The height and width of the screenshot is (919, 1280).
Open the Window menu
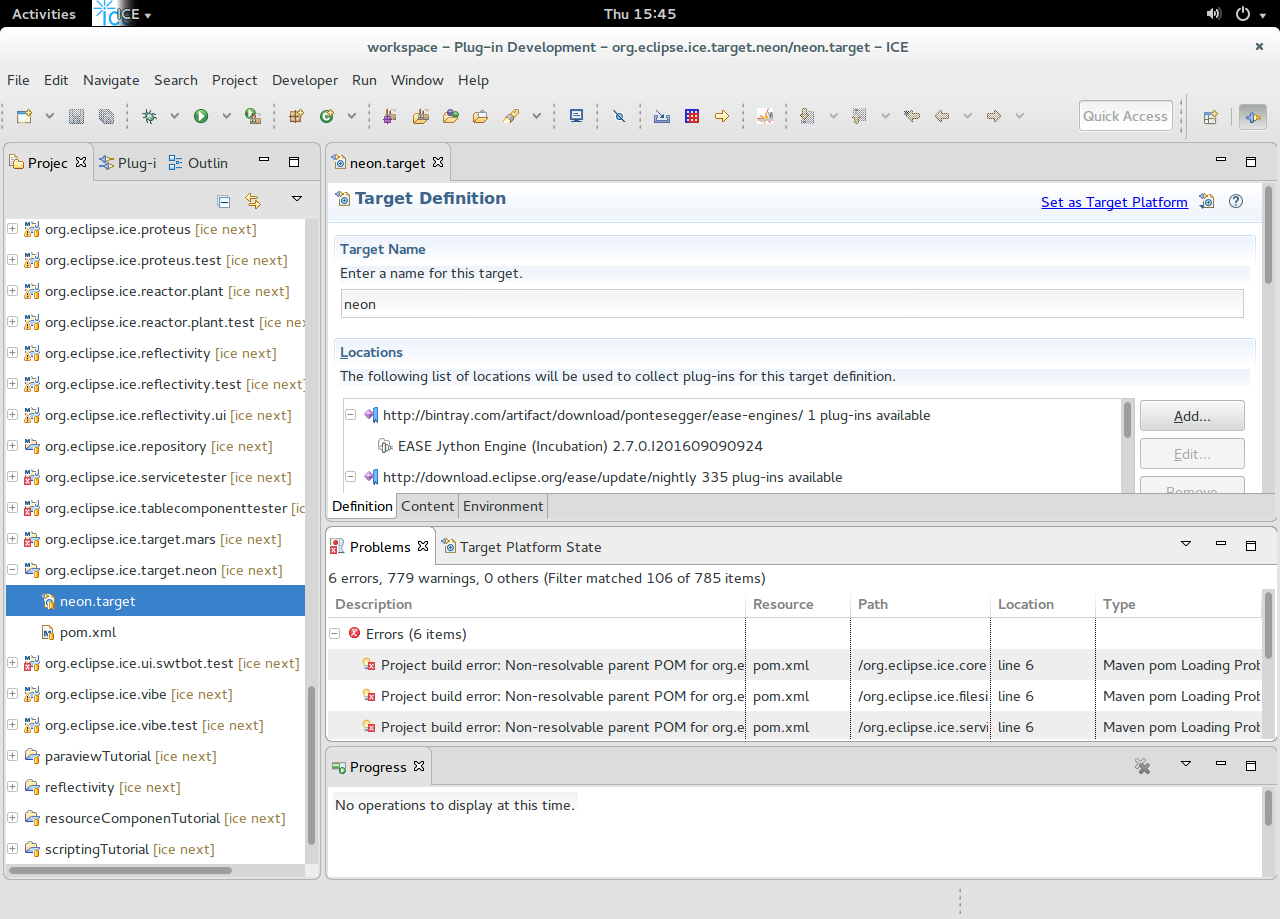[417, 80]
